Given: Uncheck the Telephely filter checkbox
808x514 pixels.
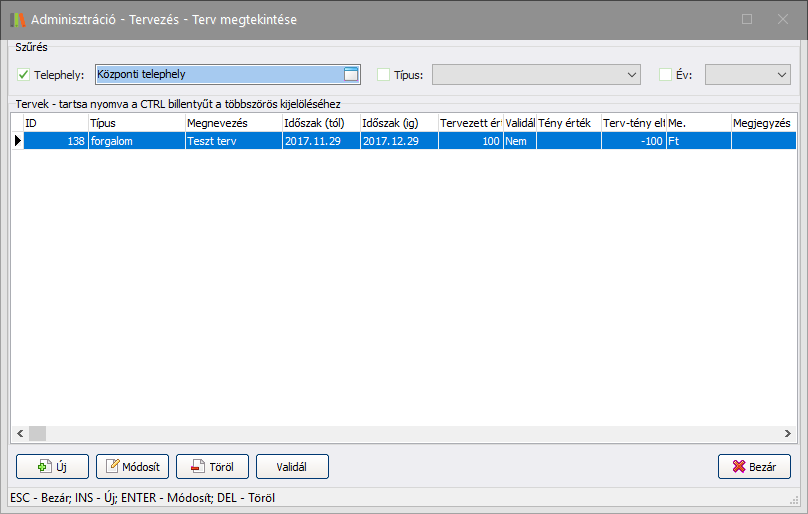Looking at the screenshot, I should [x=24, y=74].
